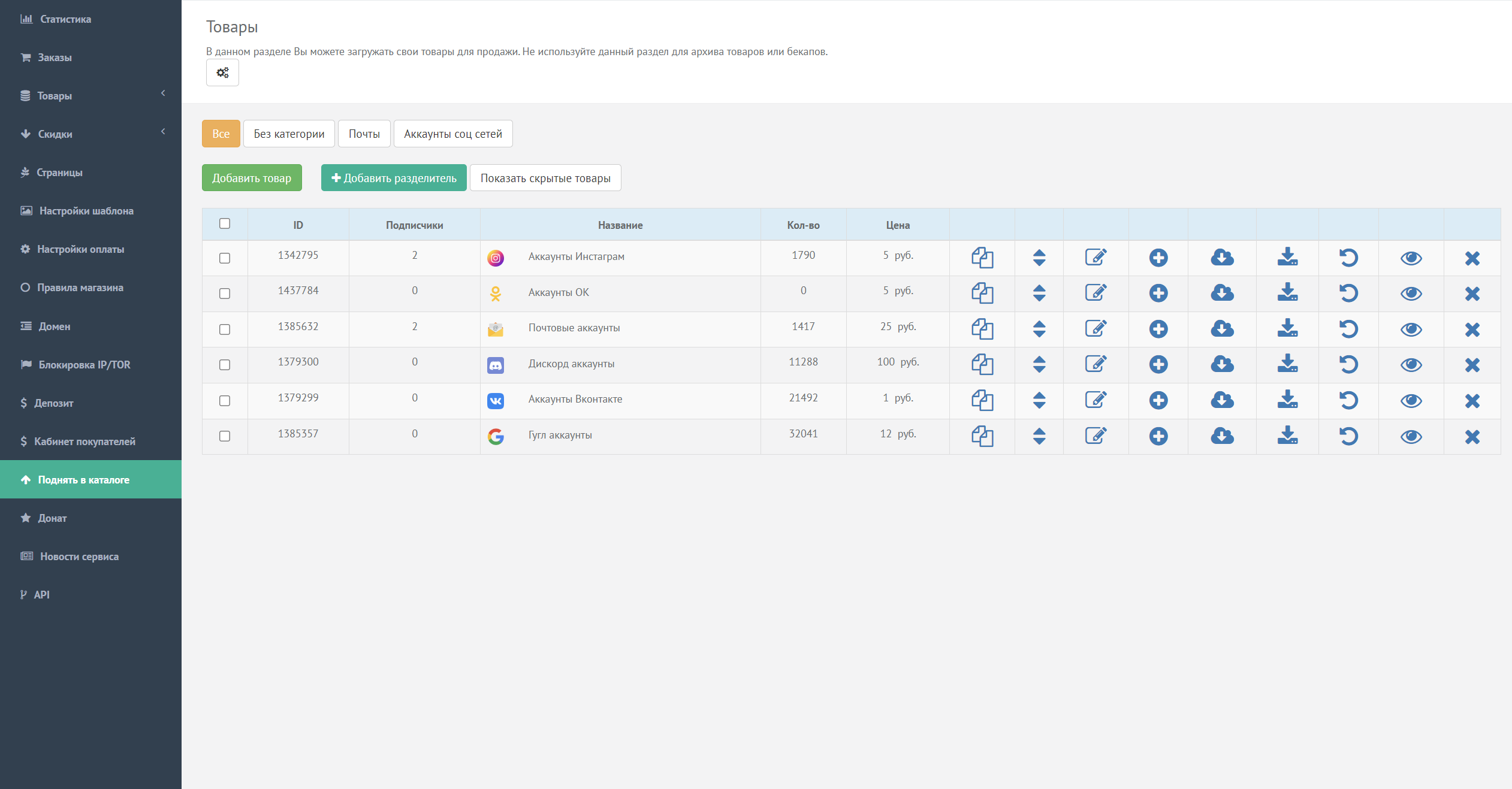Expand the Товары sidebar submenu
This screenshot has height=789, width=1512.
click(90, 96)
